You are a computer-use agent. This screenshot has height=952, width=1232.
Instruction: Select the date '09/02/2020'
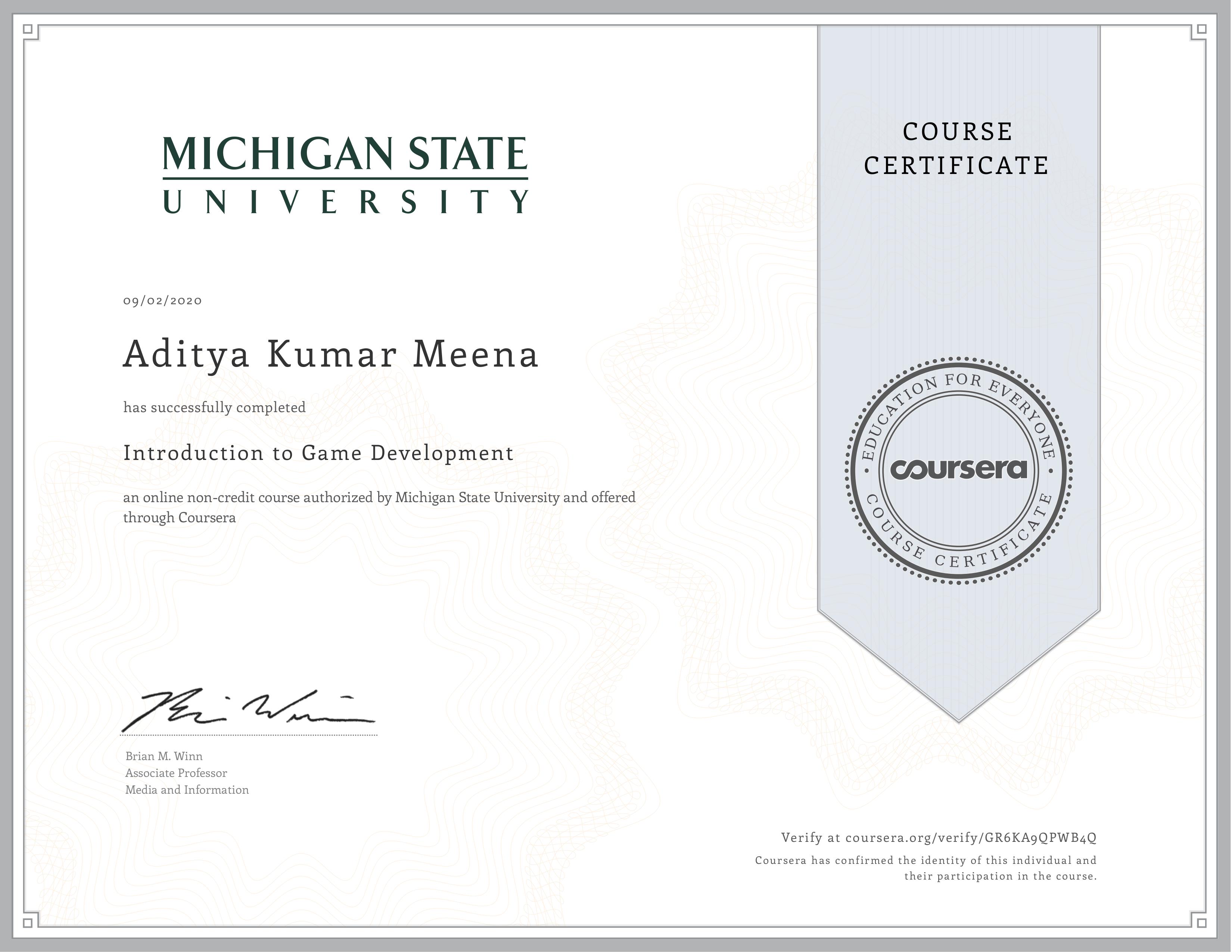pos(162,301)
